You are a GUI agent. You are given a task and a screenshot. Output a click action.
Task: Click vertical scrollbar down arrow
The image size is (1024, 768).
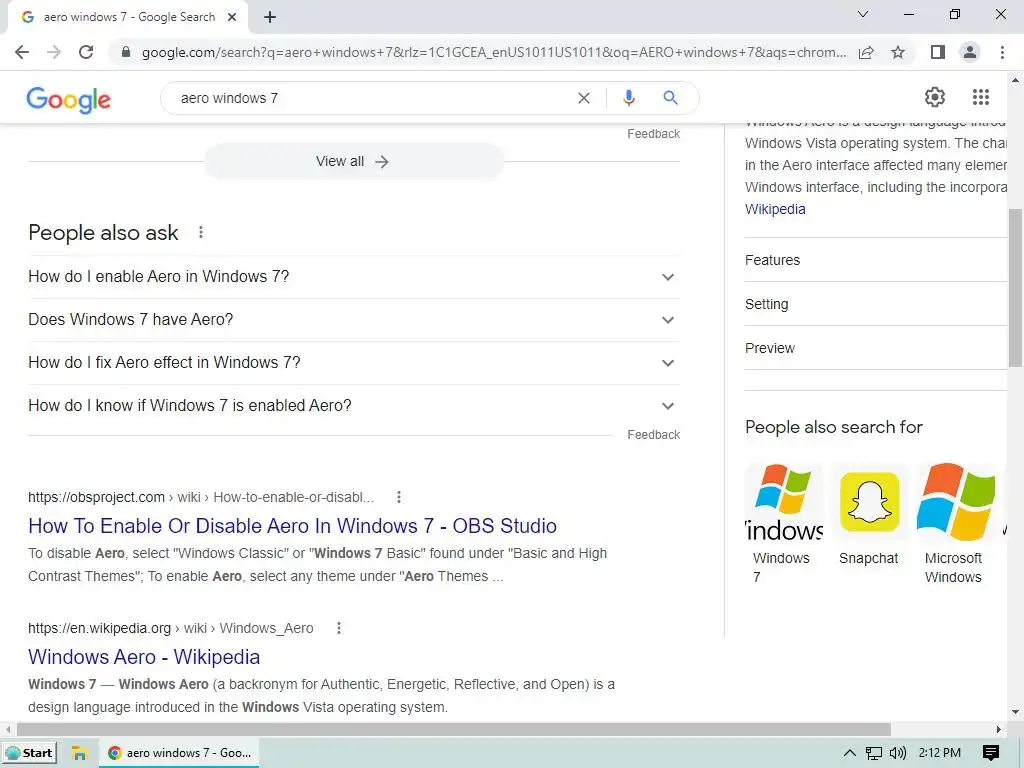1016,712
